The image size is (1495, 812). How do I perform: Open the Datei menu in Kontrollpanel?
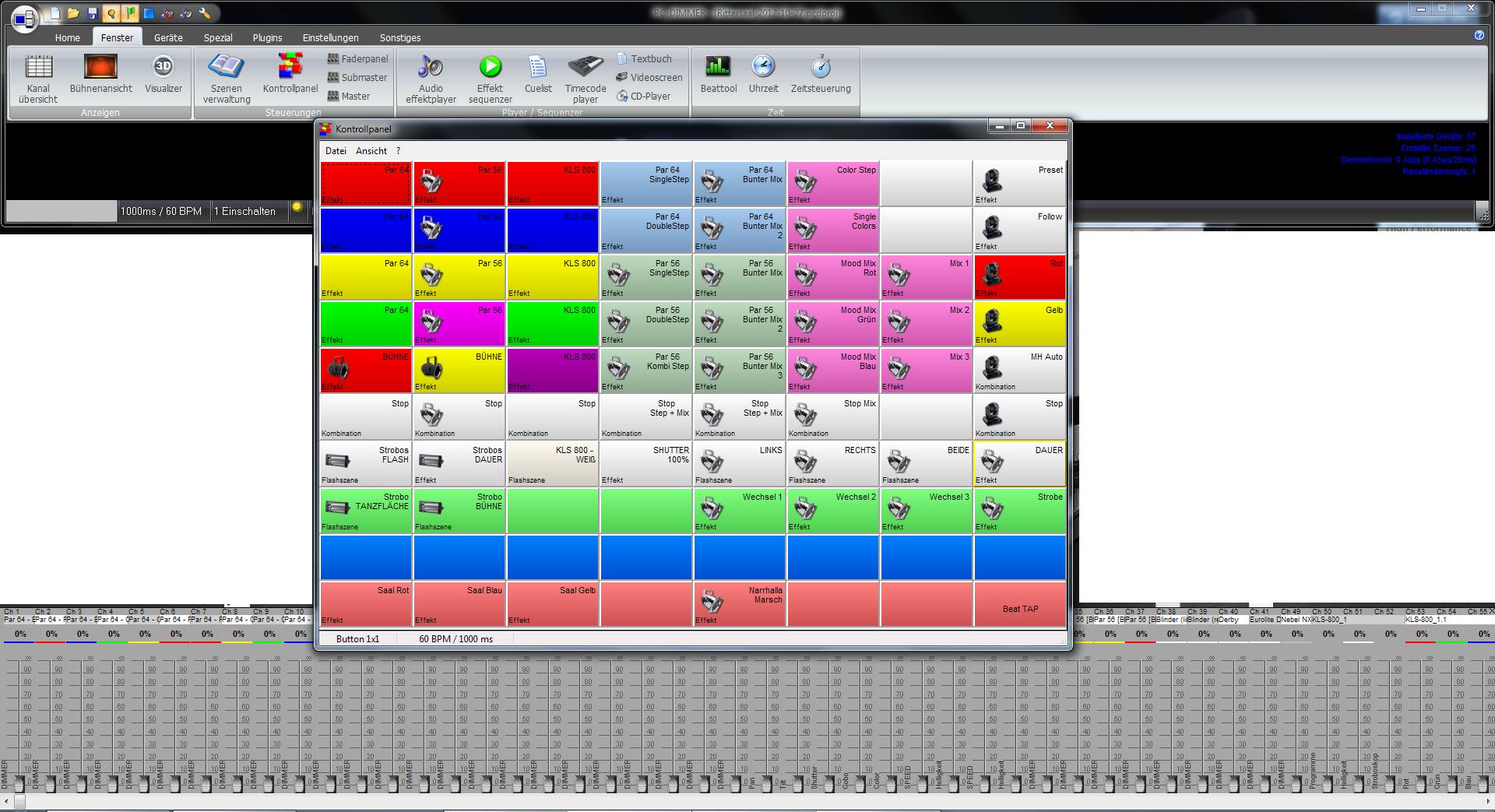[336, 151]
